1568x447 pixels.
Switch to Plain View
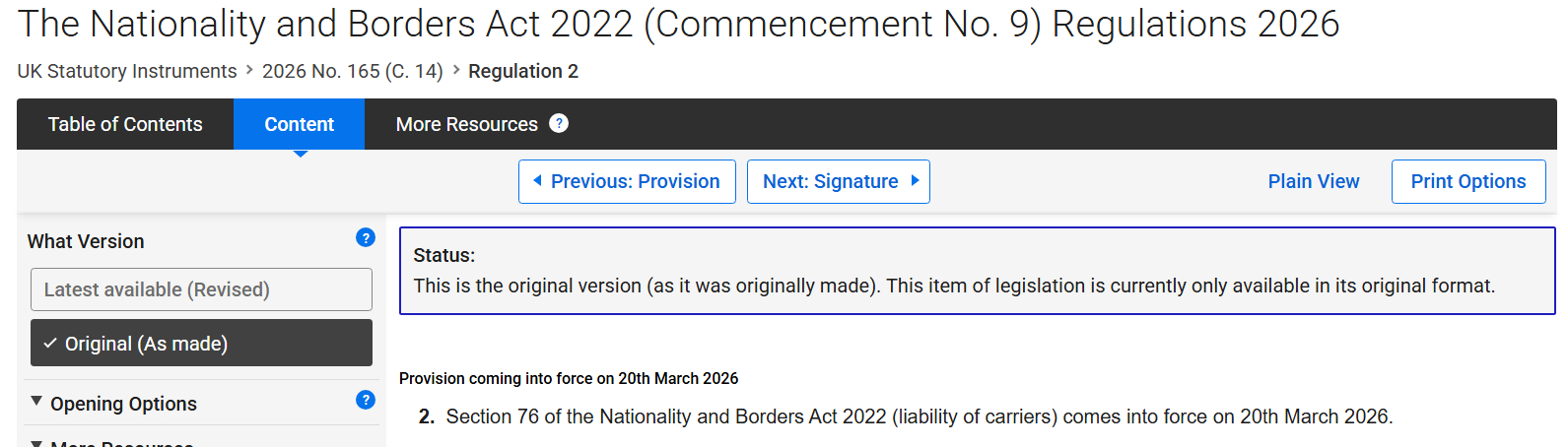tap(1313, 181)
